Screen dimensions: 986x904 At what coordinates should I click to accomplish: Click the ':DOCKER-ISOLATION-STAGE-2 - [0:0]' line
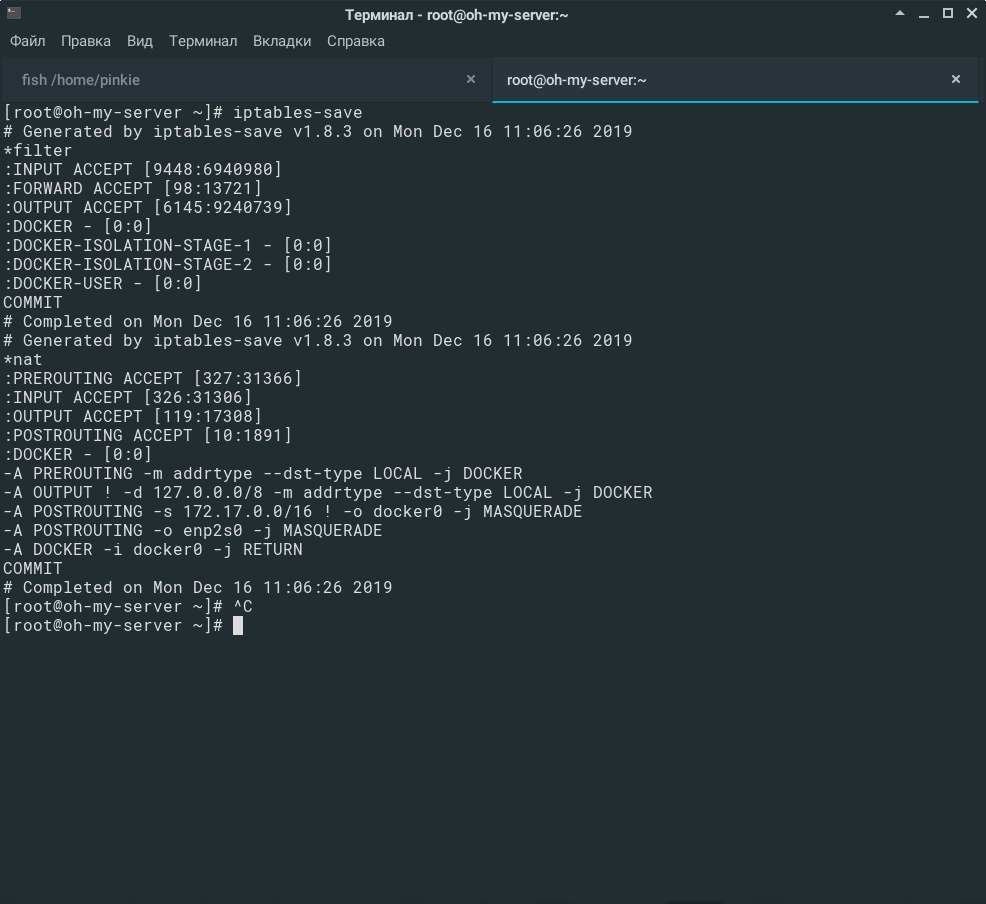coord(167,265)
